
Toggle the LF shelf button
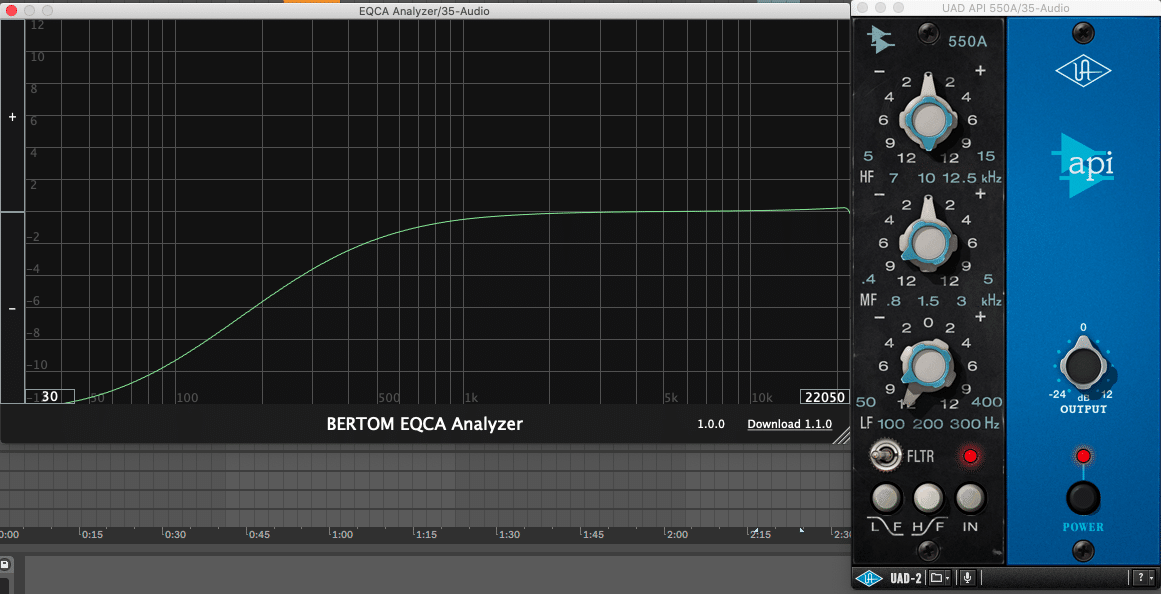(x=886, y=498)
